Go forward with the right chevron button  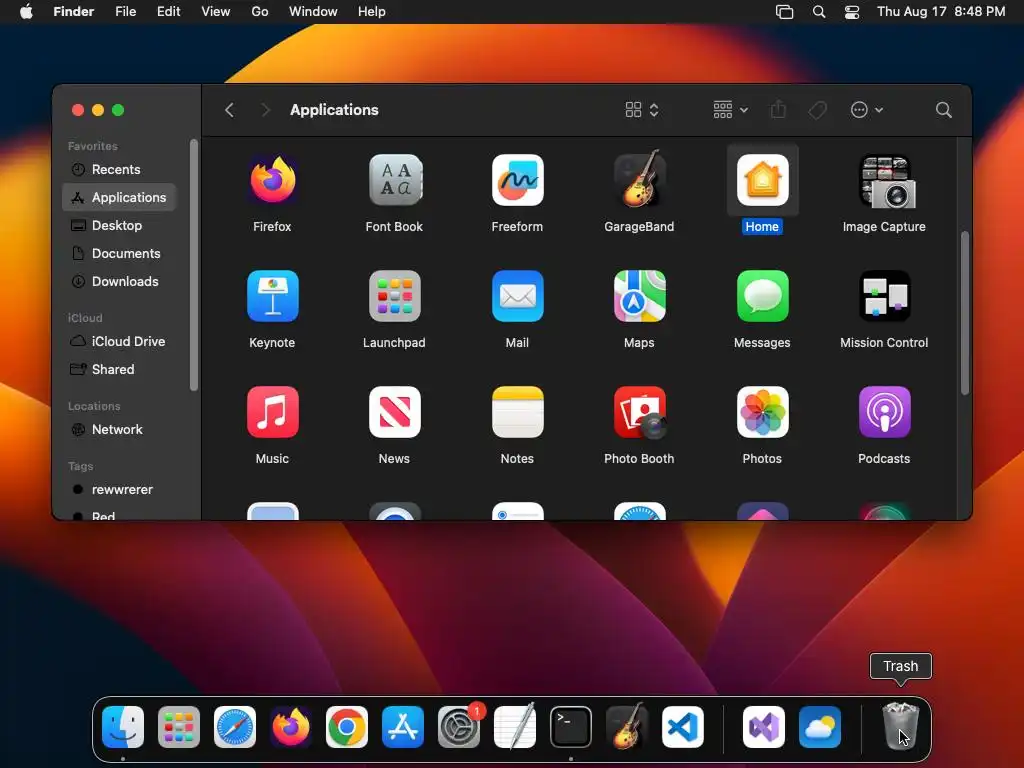pos(265,110)
